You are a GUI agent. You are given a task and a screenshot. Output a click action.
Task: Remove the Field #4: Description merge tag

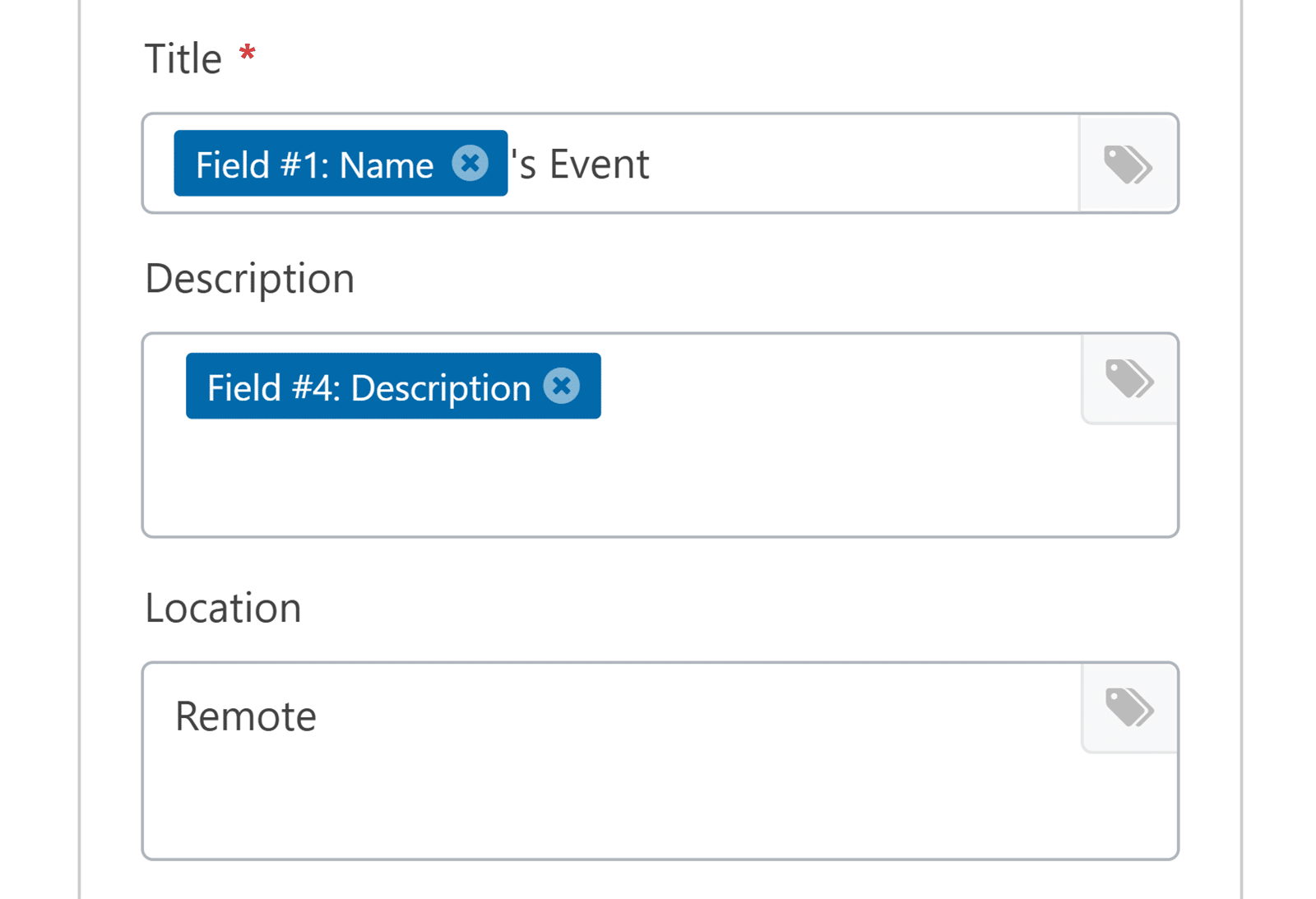pyautogui.click(x=562, y=386)
